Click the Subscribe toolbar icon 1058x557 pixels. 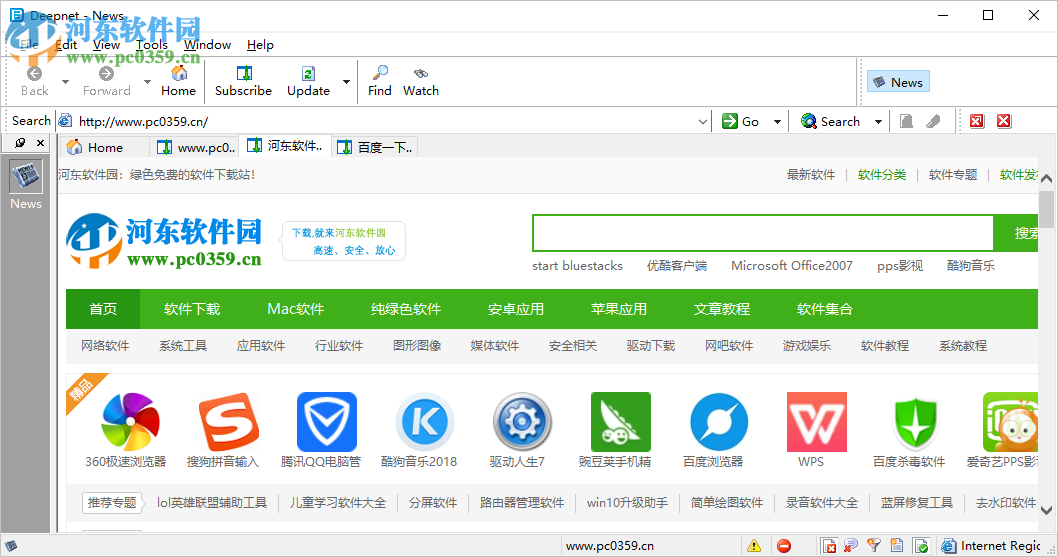click(x=244, y=73)
